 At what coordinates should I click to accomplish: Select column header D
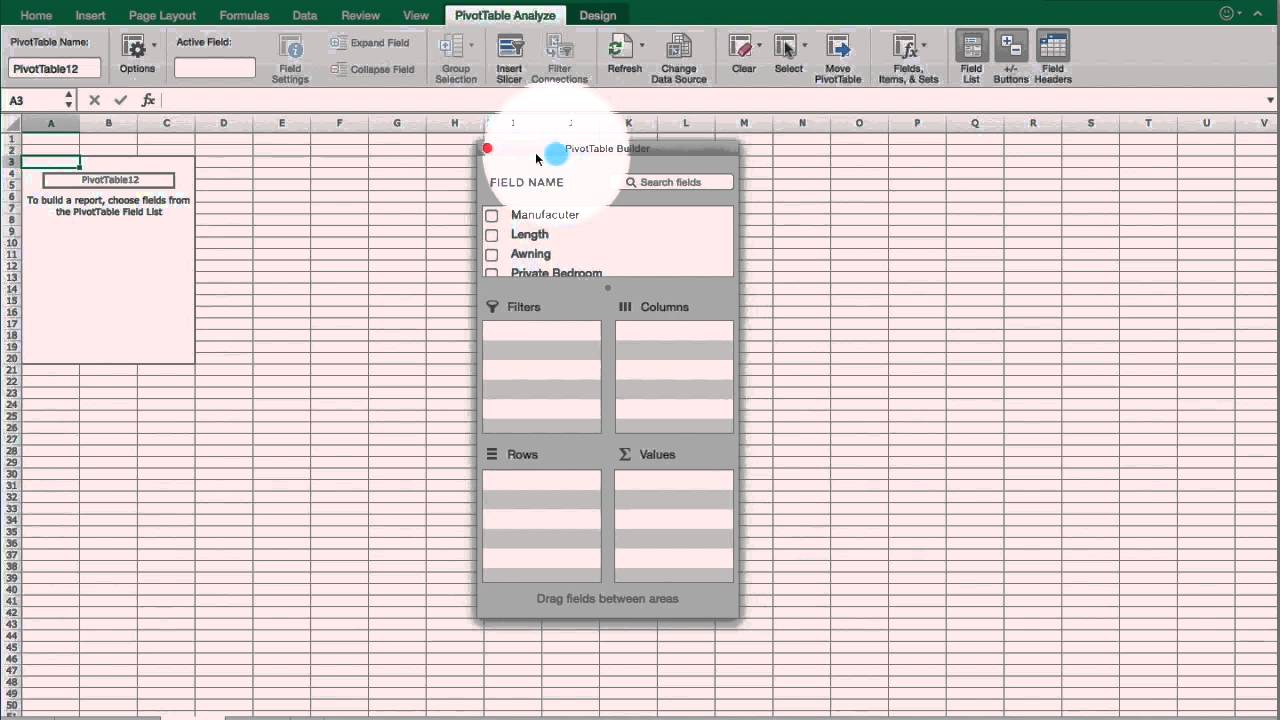224,123
